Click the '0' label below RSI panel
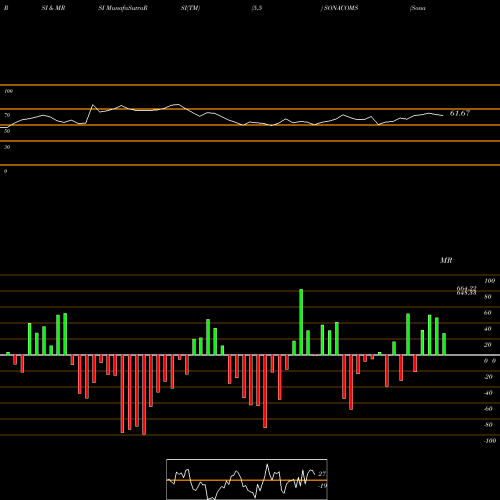The image size is (500, 500). 5,171
